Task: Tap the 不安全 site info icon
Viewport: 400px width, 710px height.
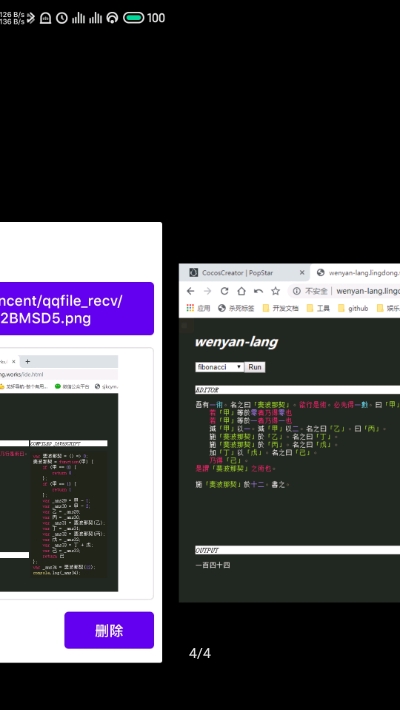Action: 297,291
